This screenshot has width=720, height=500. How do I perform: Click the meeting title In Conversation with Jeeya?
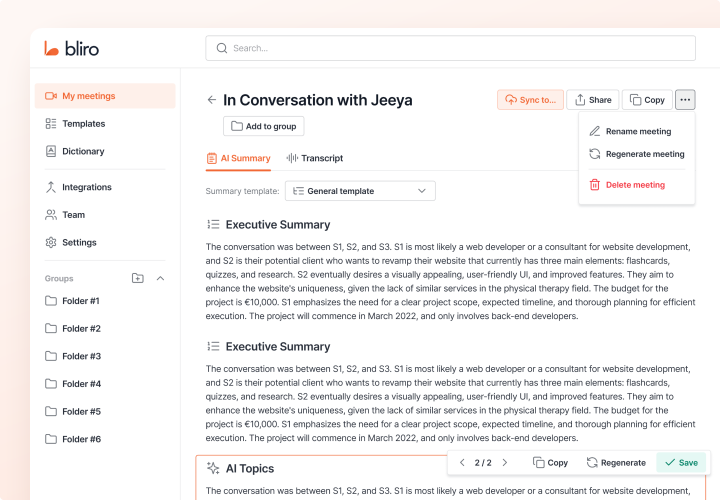[x=318, y=100]
